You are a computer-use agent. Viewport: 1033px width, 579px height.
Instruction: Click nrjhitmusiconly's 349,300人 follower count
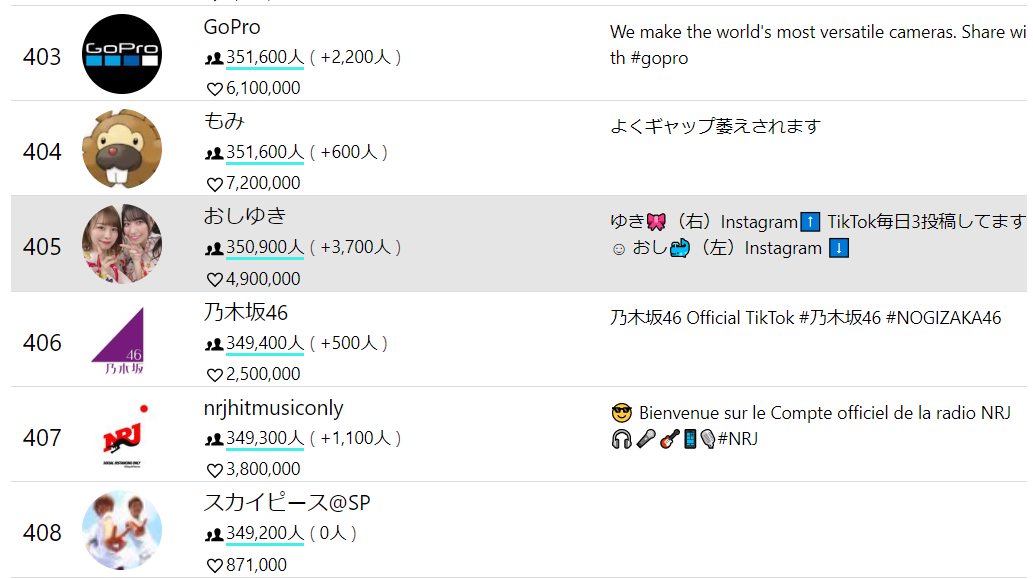coord(265,438)
